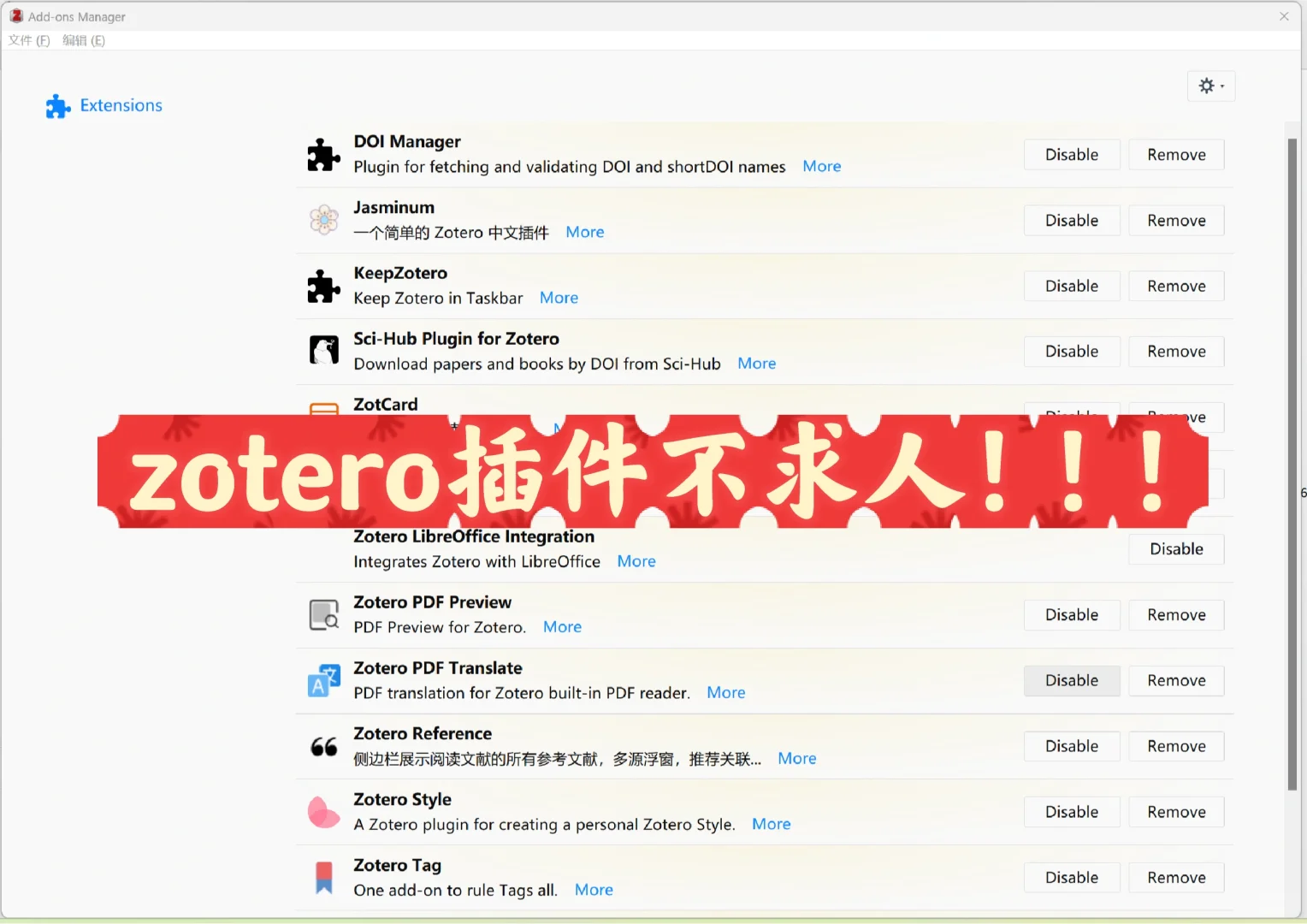Open the 文件 menu

click(28, 40)
